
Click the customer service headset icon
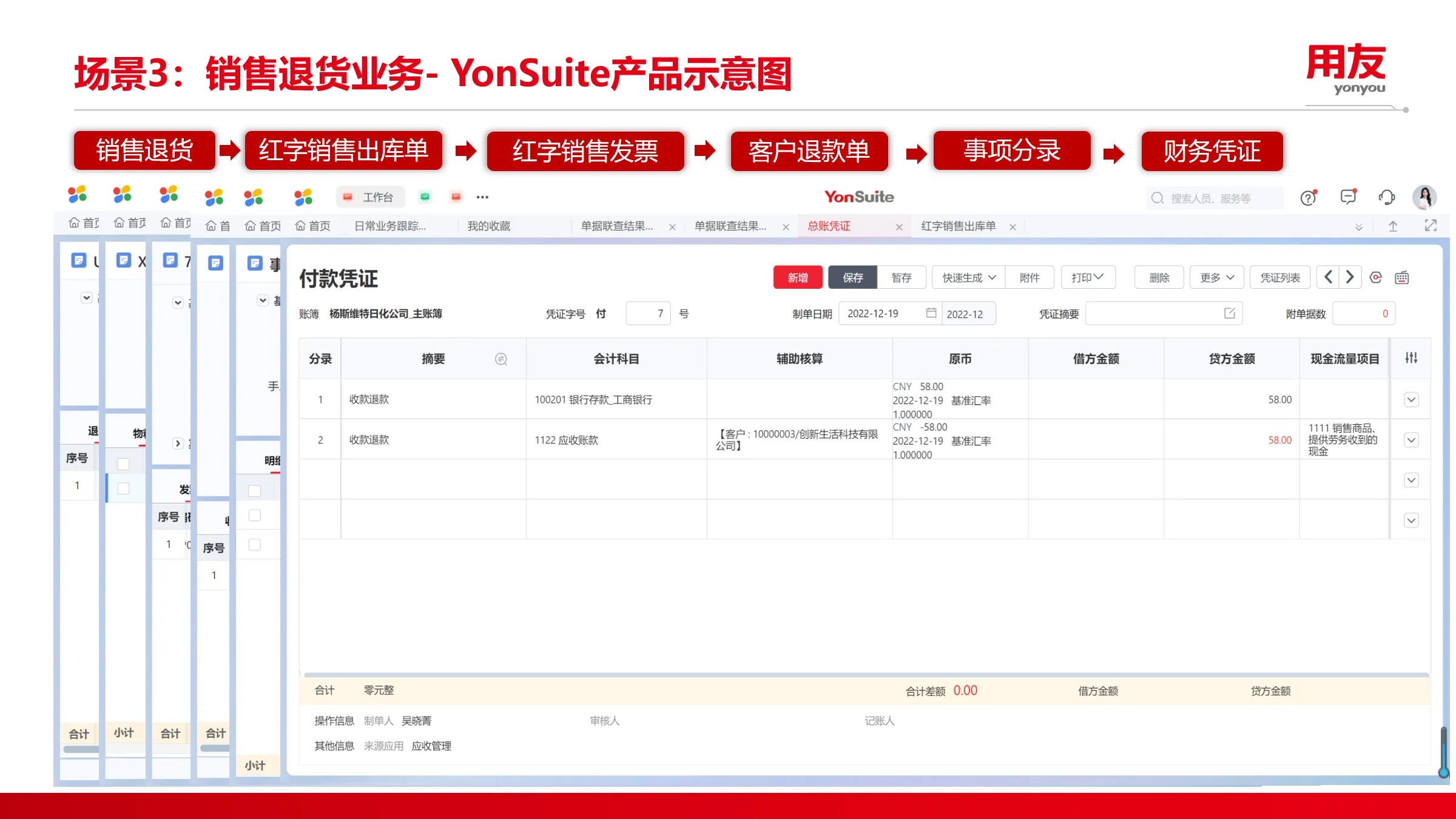tap(1387, 197)
